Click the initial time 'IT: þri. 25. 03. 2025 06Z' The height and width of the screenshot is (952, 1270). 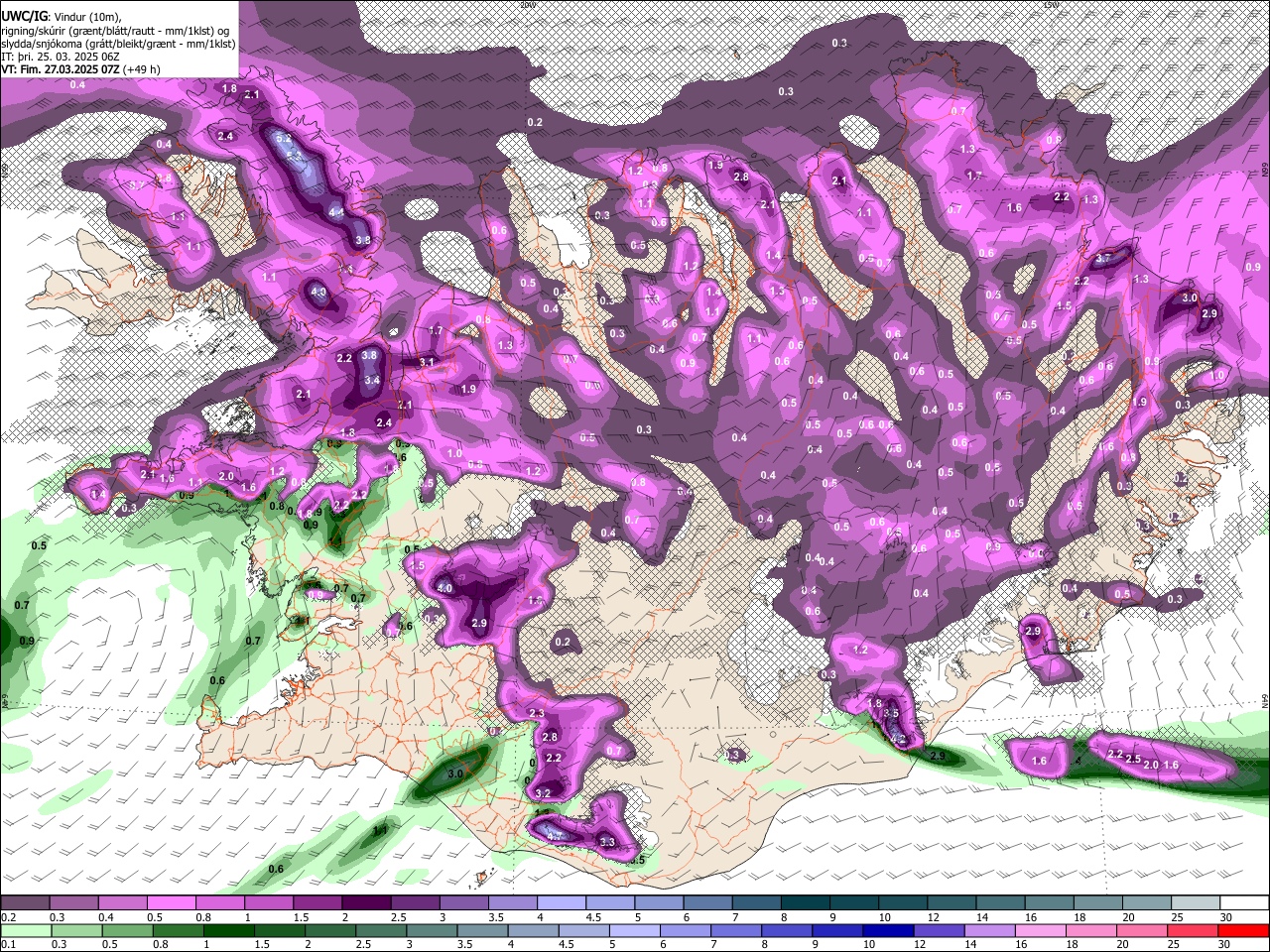click(x=60, y=57)
